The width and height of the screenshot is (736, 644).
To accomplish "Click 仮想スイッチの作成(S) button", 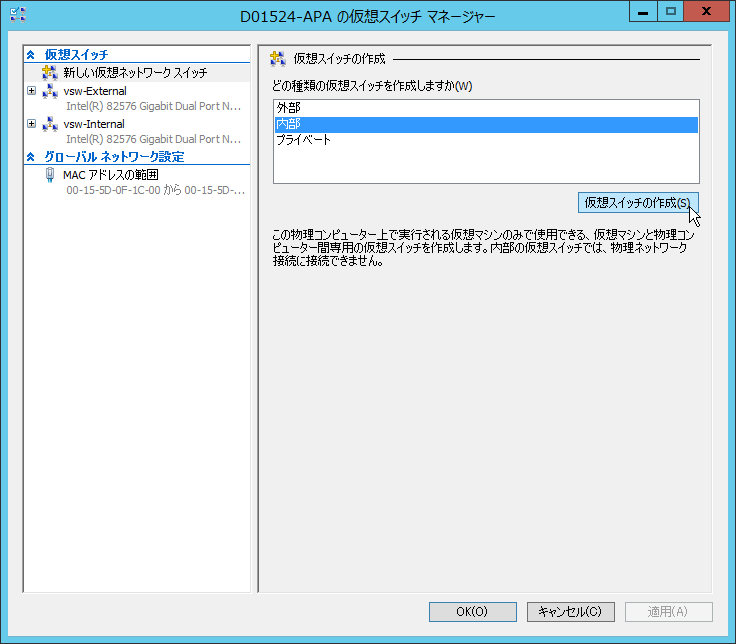I will (638, 203).
